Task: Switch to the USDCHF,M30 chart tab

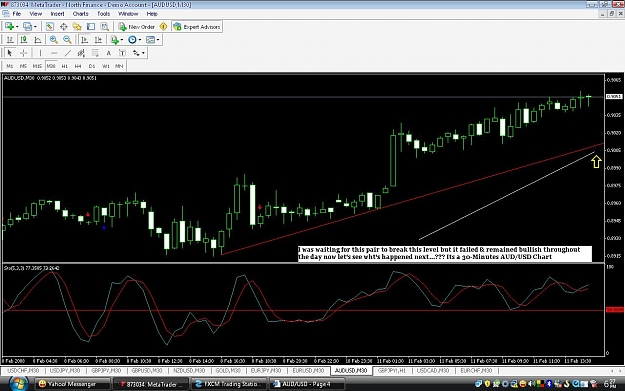Action: click(23, 371)
